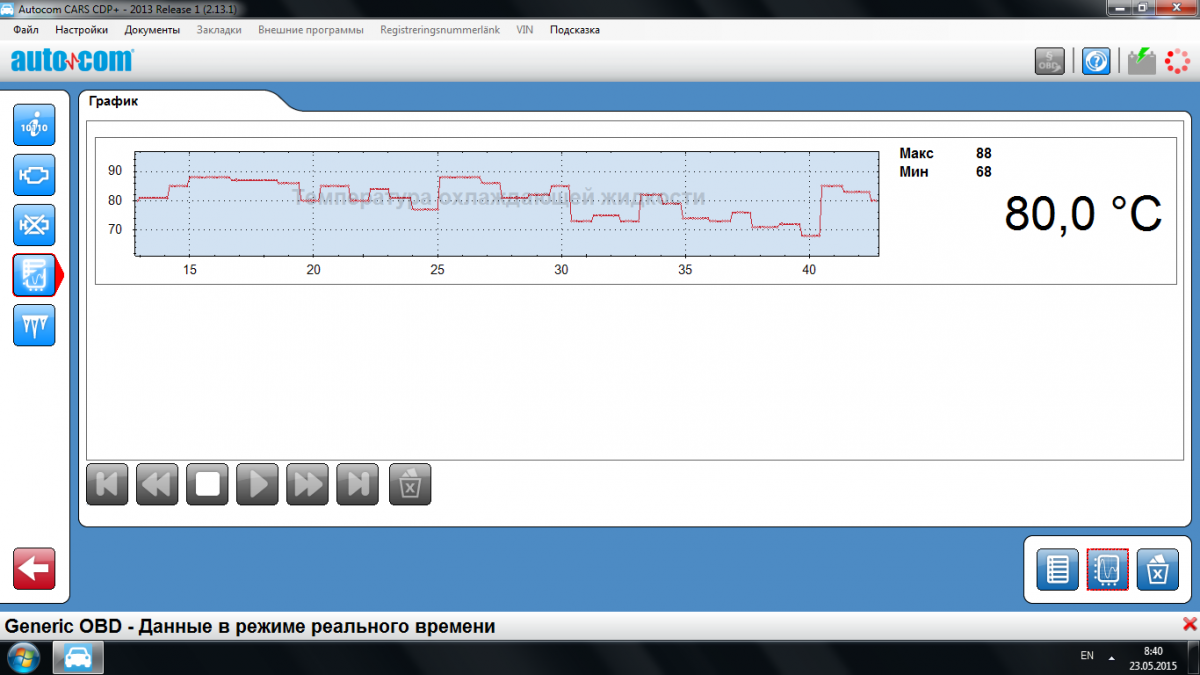The width and height of the screenshot is (1200, 675).
Task: Select the engine fault codes sidebar icon
Action: coord(34,175)
